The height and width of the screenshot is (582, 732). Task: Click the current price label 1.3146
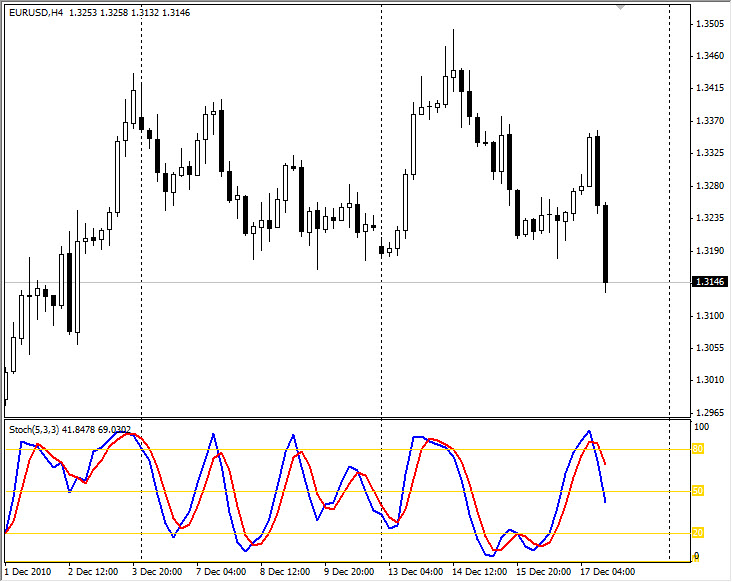[x=710, y=281]
